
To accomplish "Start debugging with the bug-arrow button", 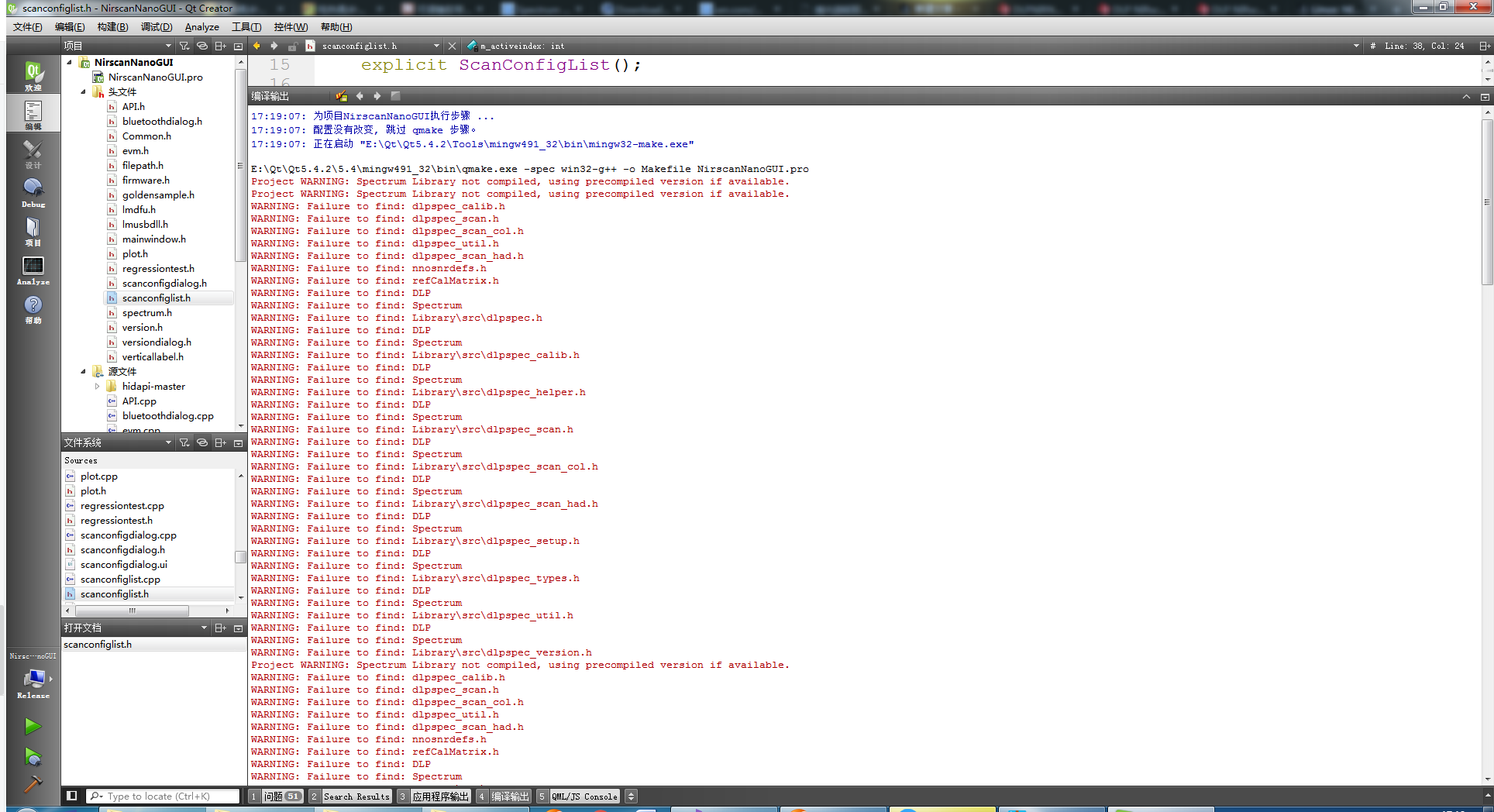I will click(33, 756).
